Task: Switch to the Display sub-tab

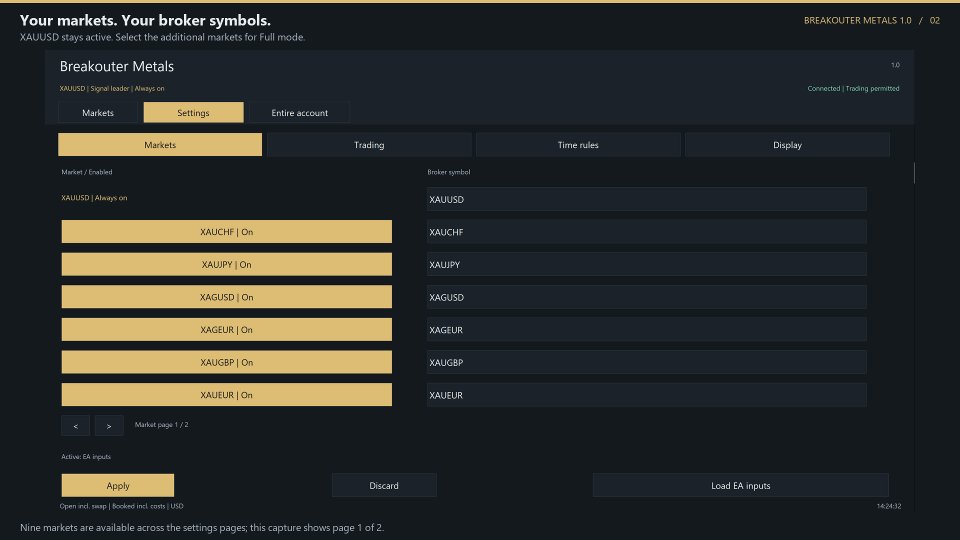Action: 787,144
